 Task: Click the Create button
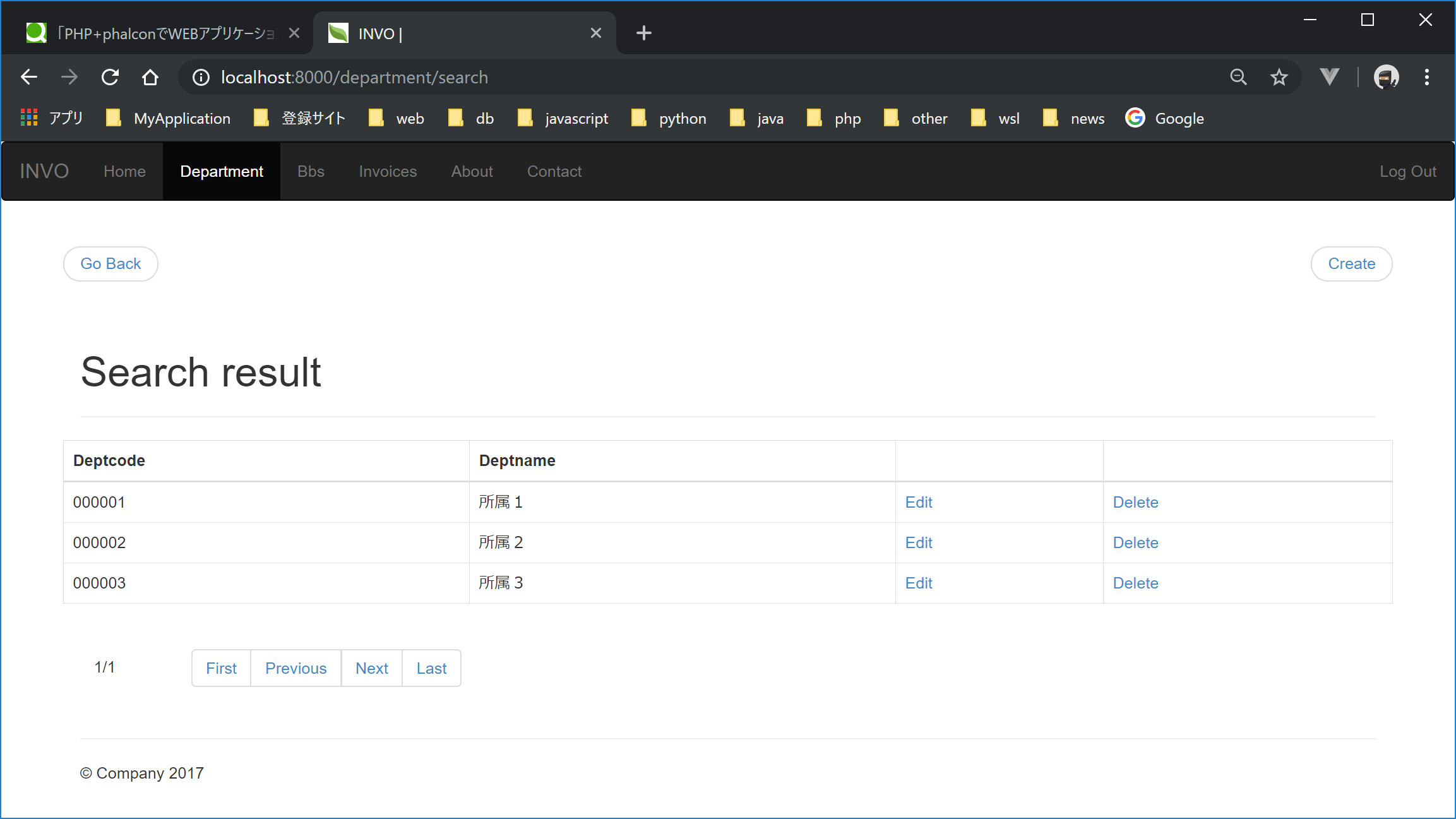[x=1351, y=264]
